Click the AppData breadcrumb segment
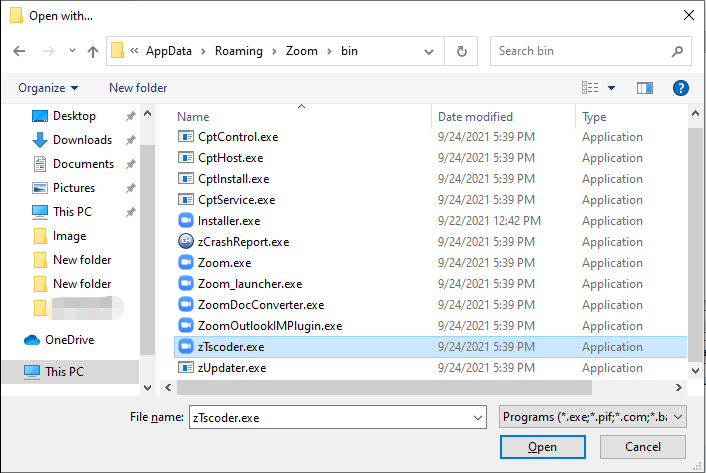The width and height of the screenshot is (706, 473). click(x=169, y=51)
